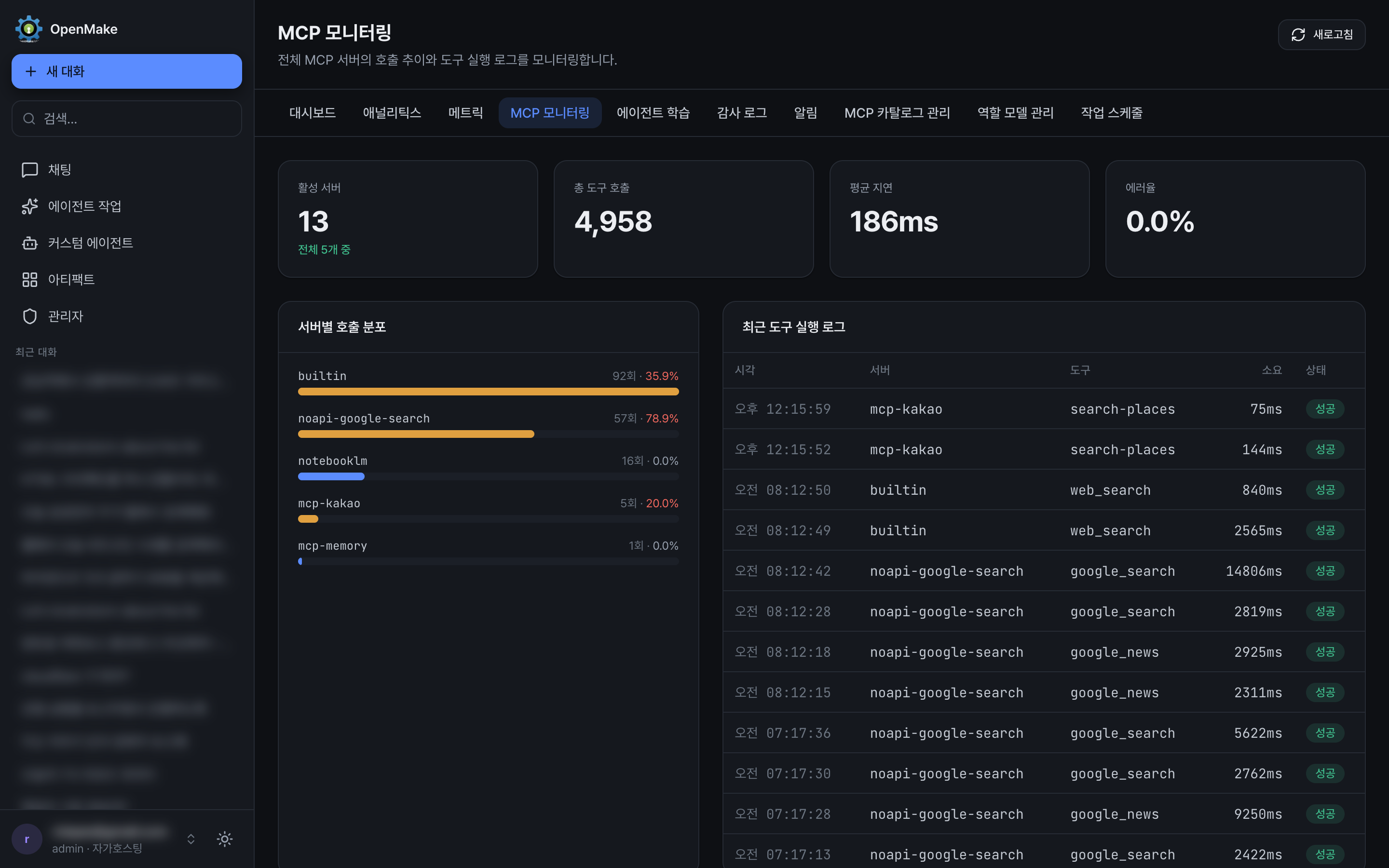The image size is (1389, 868).
Task: Open the 채팅 speech bubble icon
Action: tap(30, 169)
